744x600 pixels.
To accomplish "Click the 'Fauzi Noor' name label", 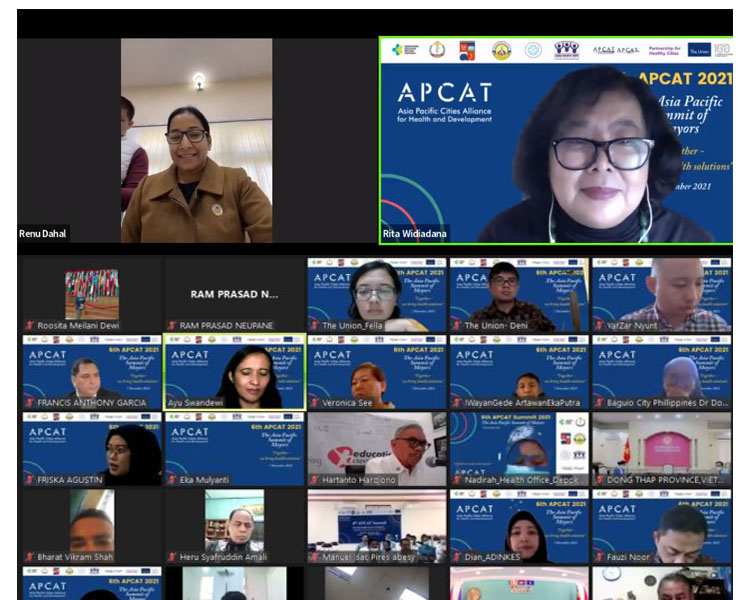I will tap(628, 557).
